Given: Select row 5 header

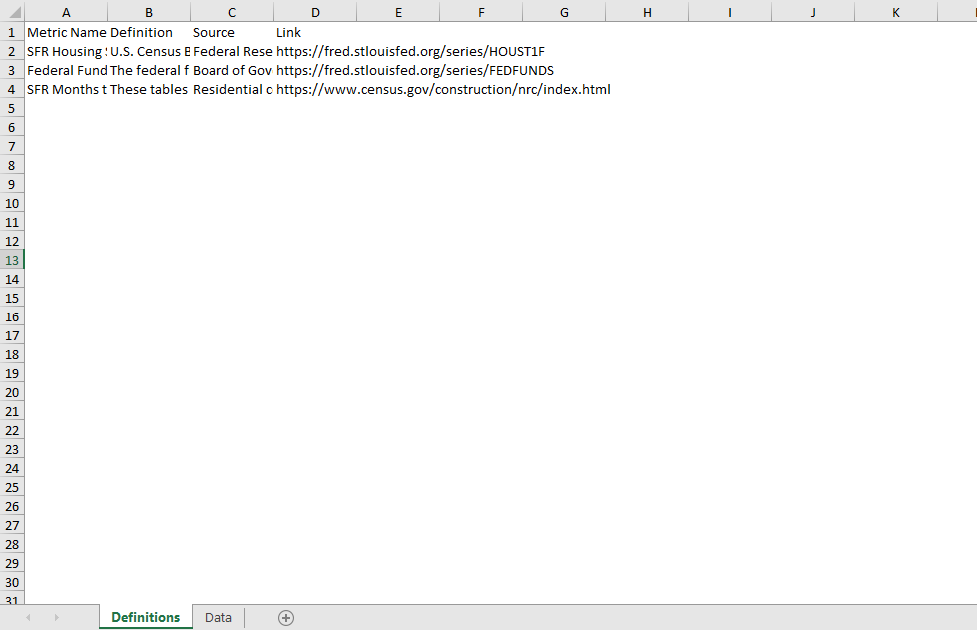Looking at the screenshot, I should tap(12, 108).
